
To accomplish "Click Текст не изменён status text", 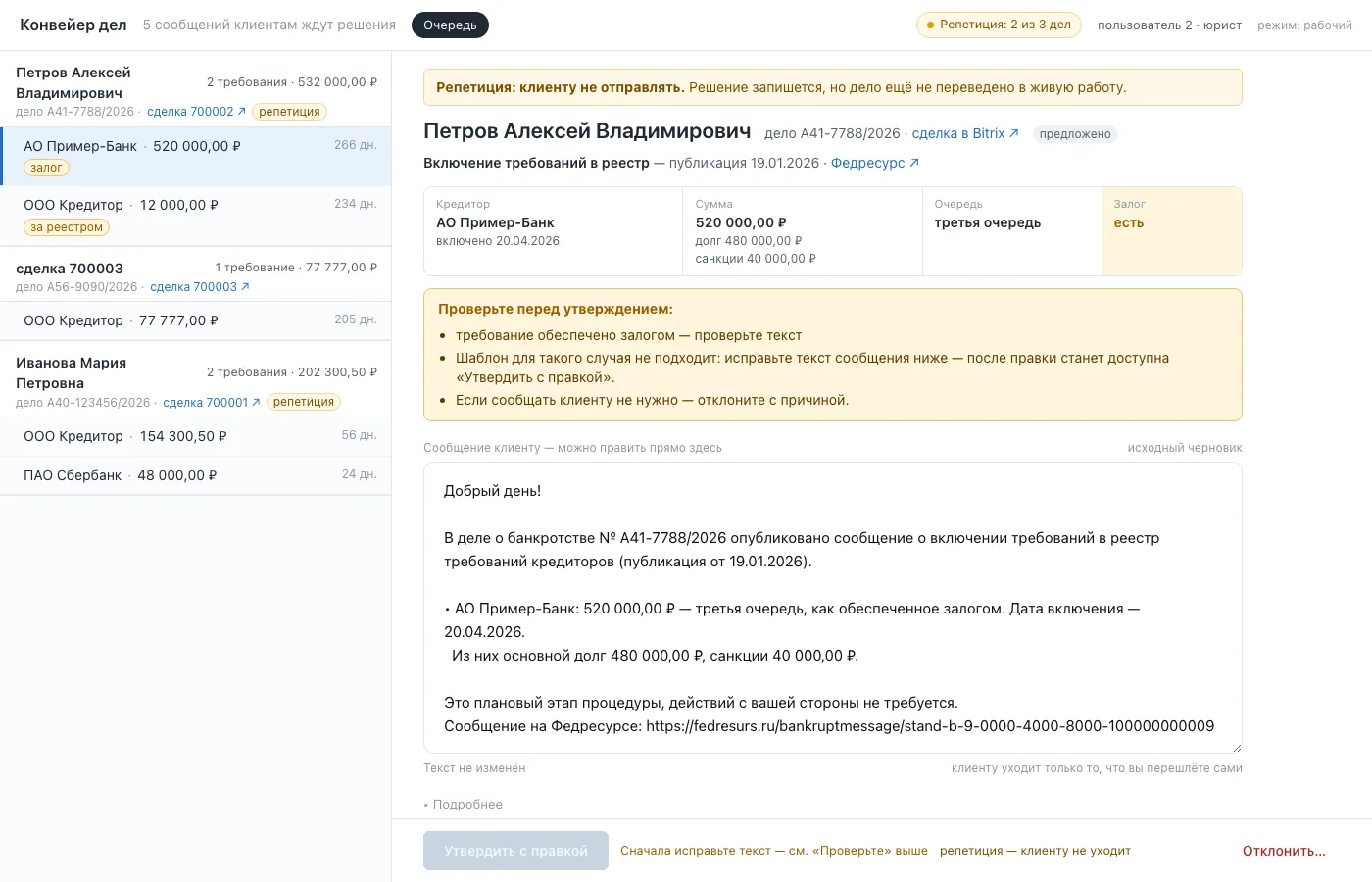I will 474,768.
